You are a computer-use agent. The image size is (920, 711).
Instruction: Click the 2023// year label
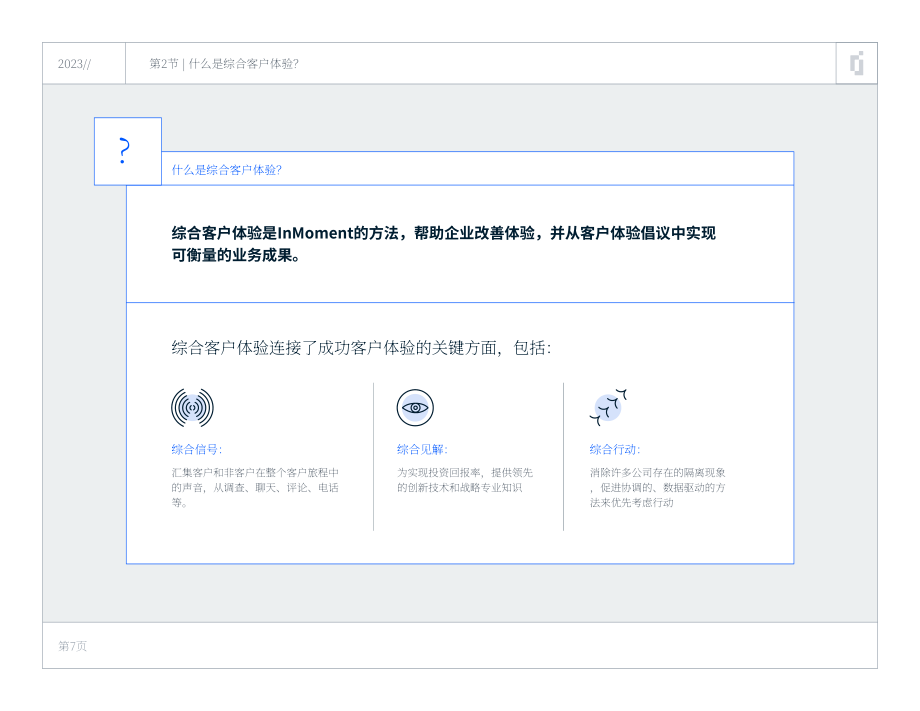pyautogui.click(x=75, y=63)
